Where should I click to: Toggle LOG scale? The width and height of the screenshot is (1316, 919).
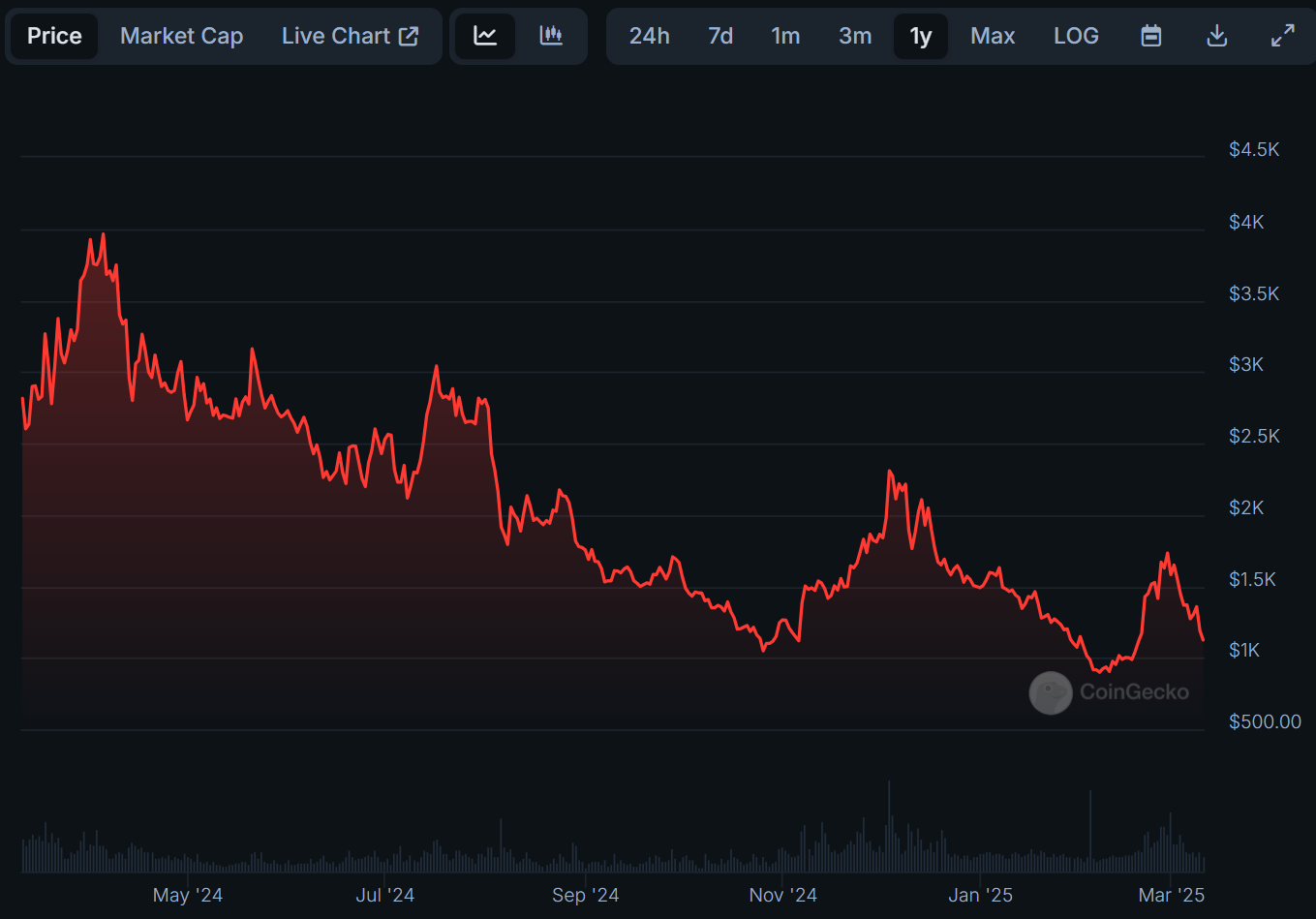click(1076, 36)
